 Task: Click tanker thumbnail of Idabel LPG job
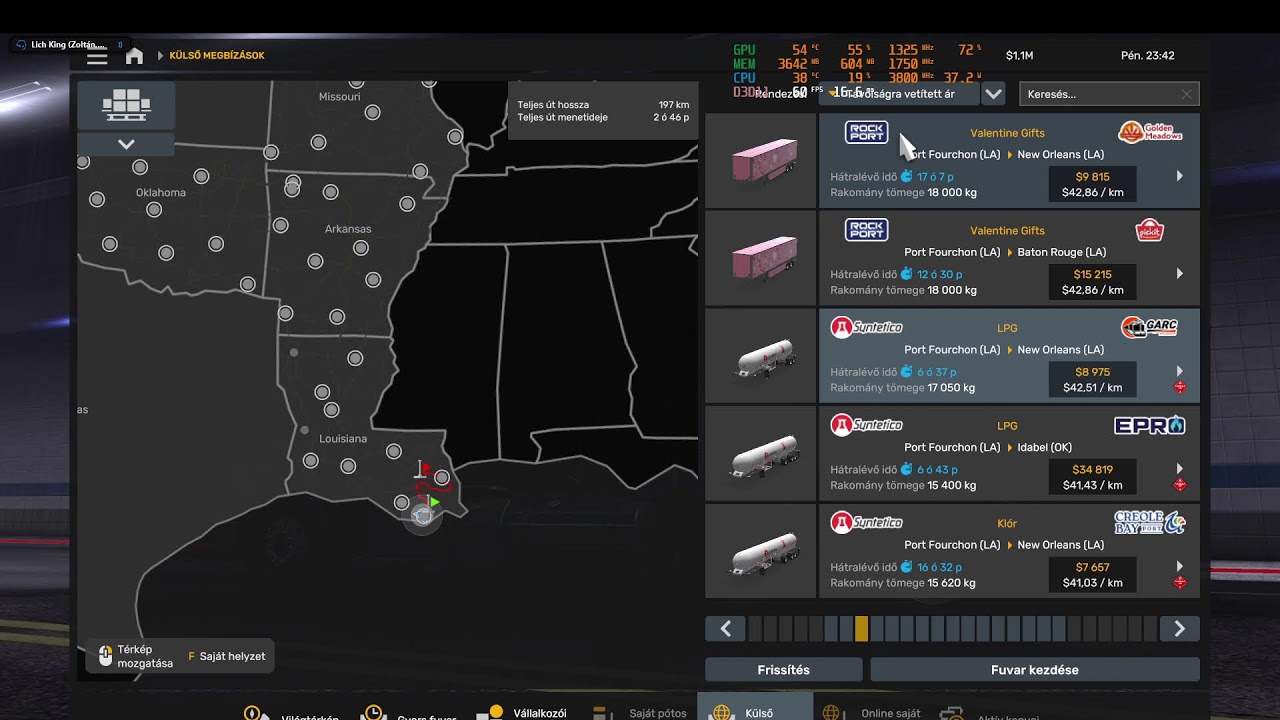tap(761, 453)
